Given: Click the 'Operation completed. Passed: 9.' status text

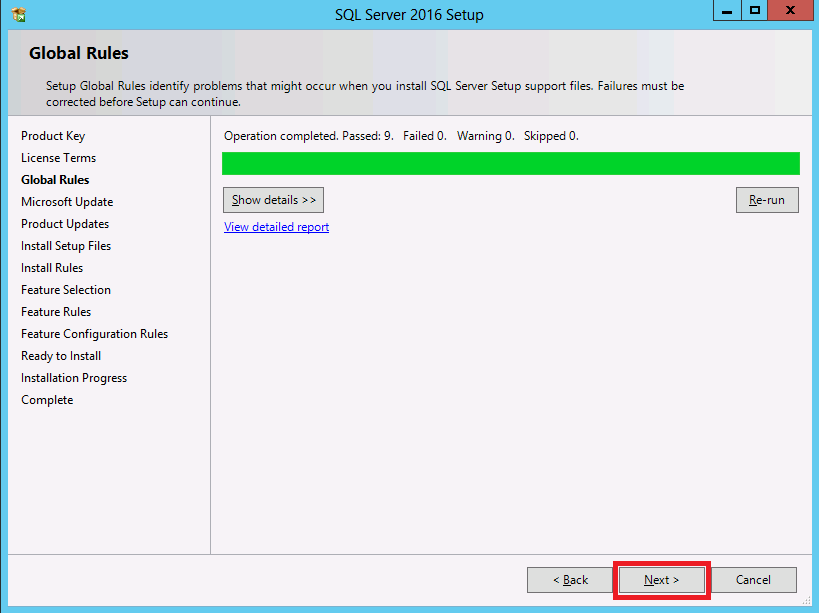Looking at the screenshot, I should click(309, 136).
